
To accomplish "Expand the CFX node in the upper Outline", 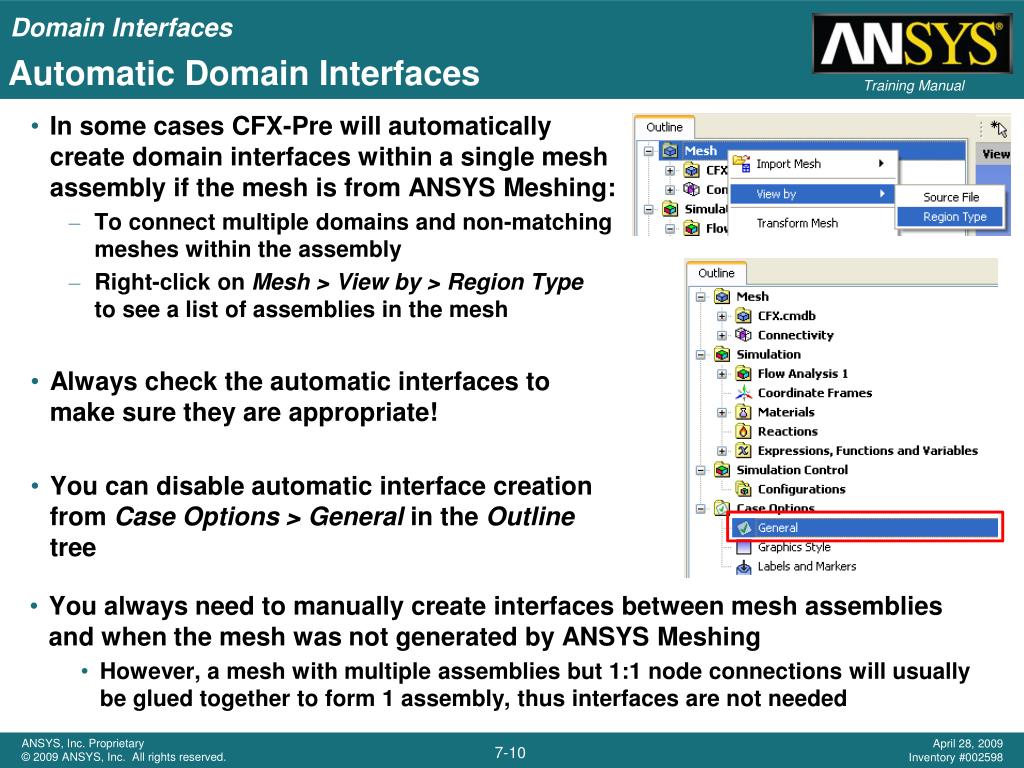I will coord(670,170).
